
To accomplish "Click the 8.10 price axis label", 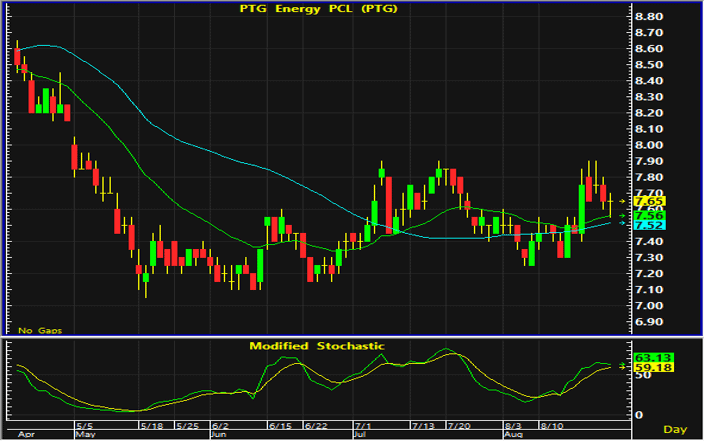I will click(649, 129).
